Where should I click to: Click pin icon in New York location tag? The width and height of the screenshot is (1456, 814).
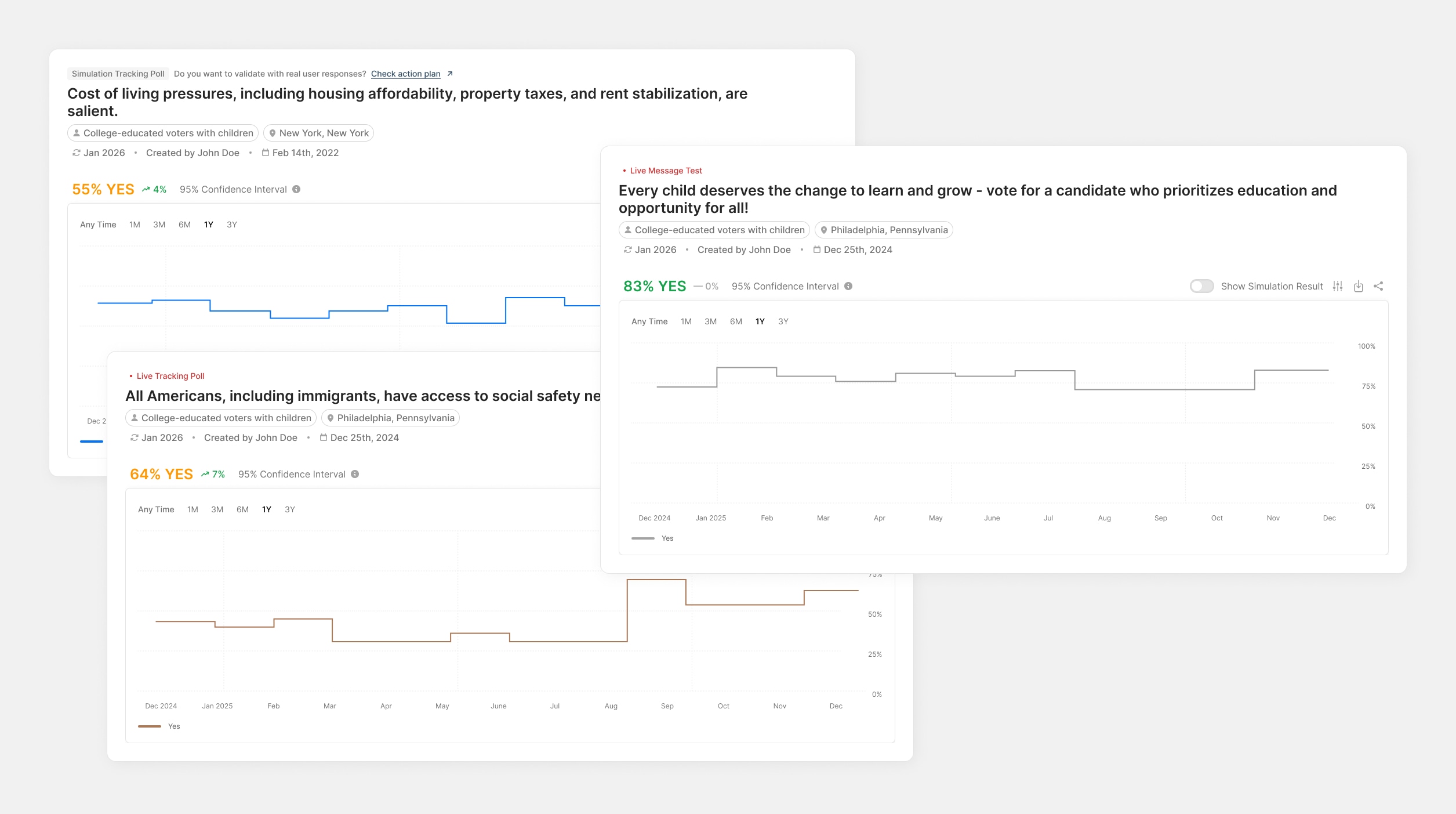tap(273, 133)
